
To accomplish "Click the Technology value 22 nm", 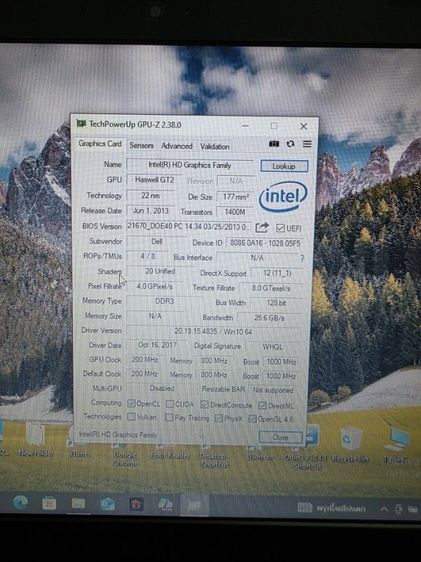I will pos(150,195).
